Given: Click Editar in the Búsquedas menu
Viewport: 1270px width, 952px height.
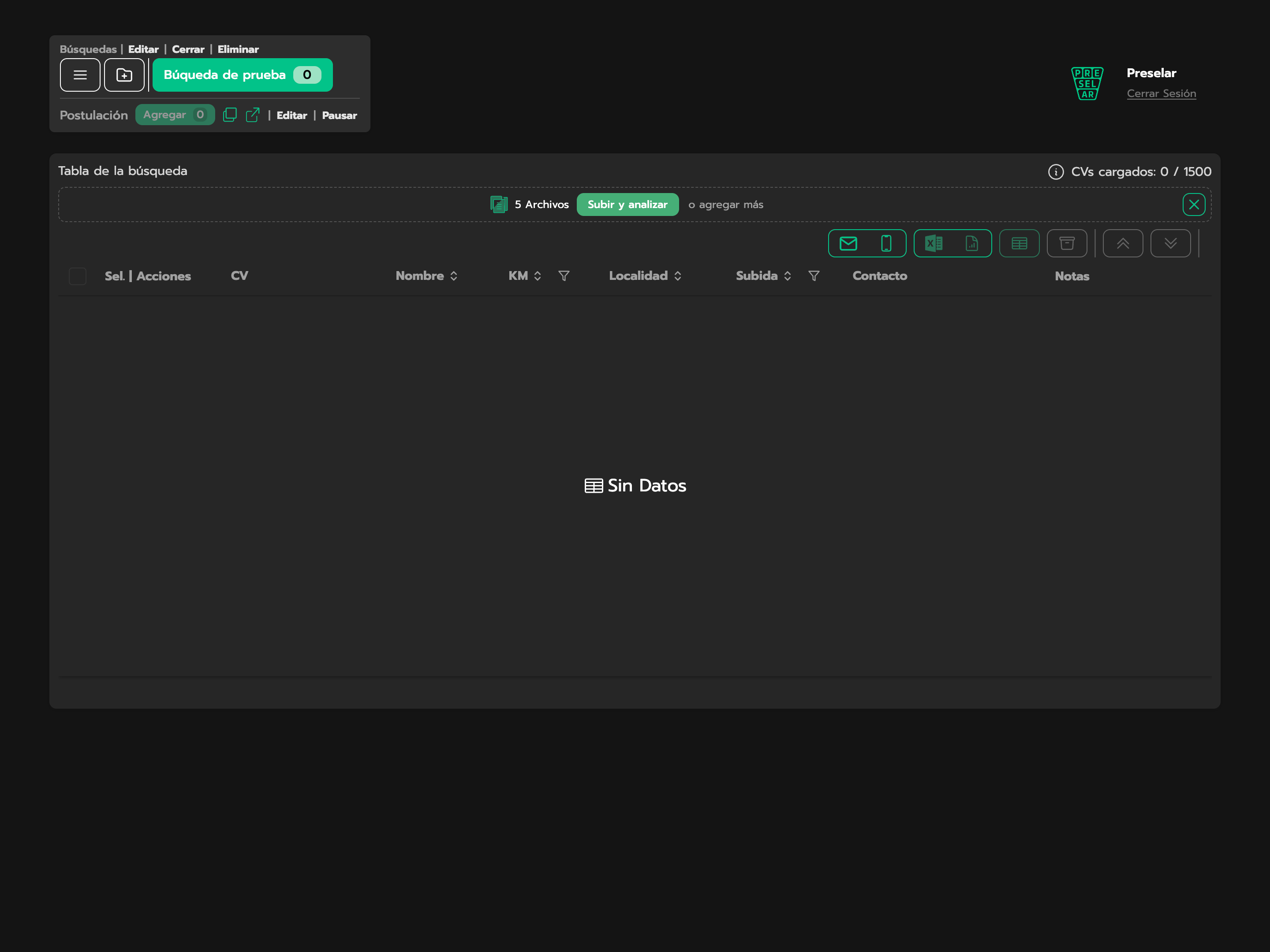Looking at the screenshot, I should pyautogui.click(x=143, y=49).
